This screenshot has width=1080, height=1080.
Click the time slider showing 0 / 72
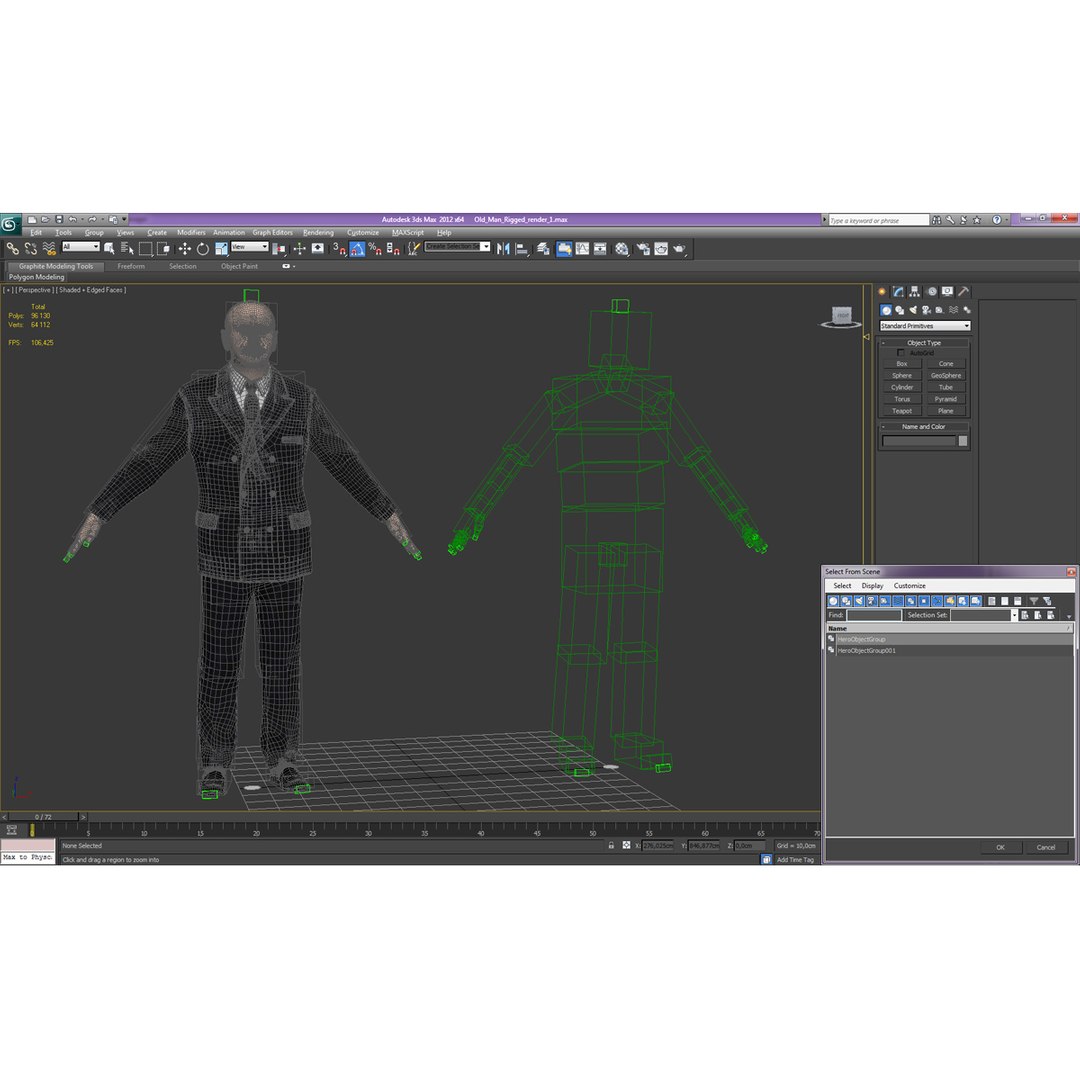point(43,817)
